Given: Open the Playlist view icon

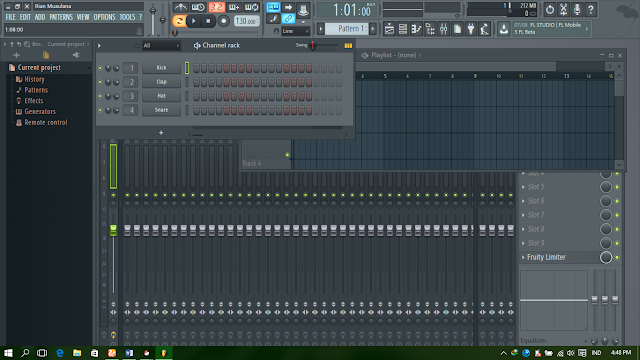Looking at the screenshot, I should pyautogui.click(x=389, y=29).
